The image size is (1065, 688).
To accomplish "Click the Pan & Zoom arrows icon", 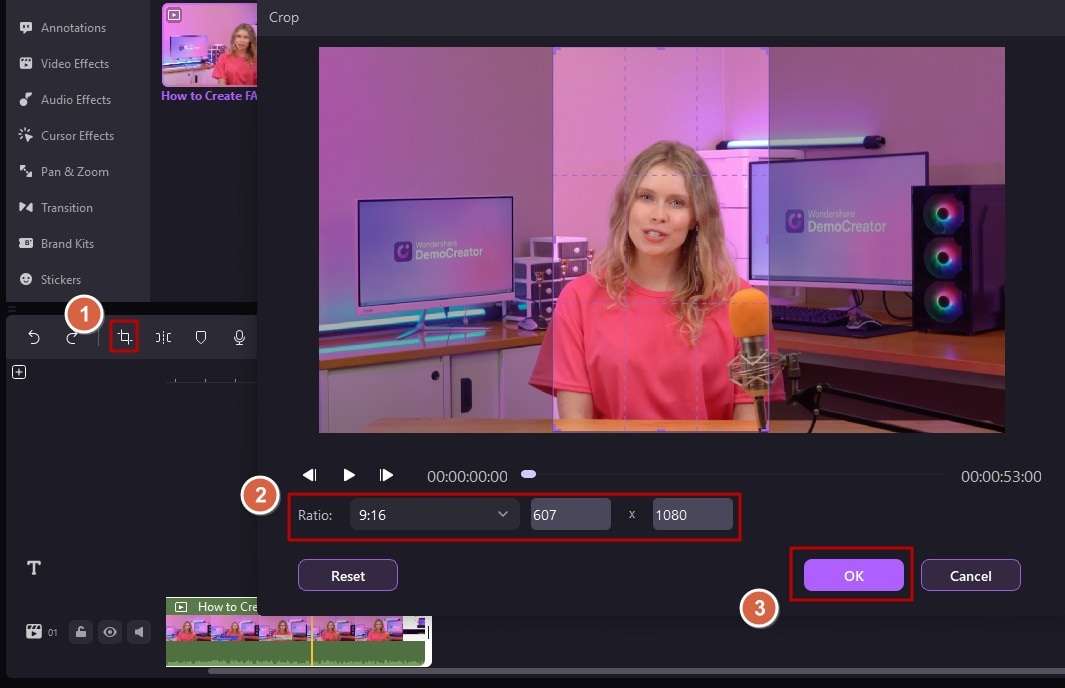I will coord(26,171).
